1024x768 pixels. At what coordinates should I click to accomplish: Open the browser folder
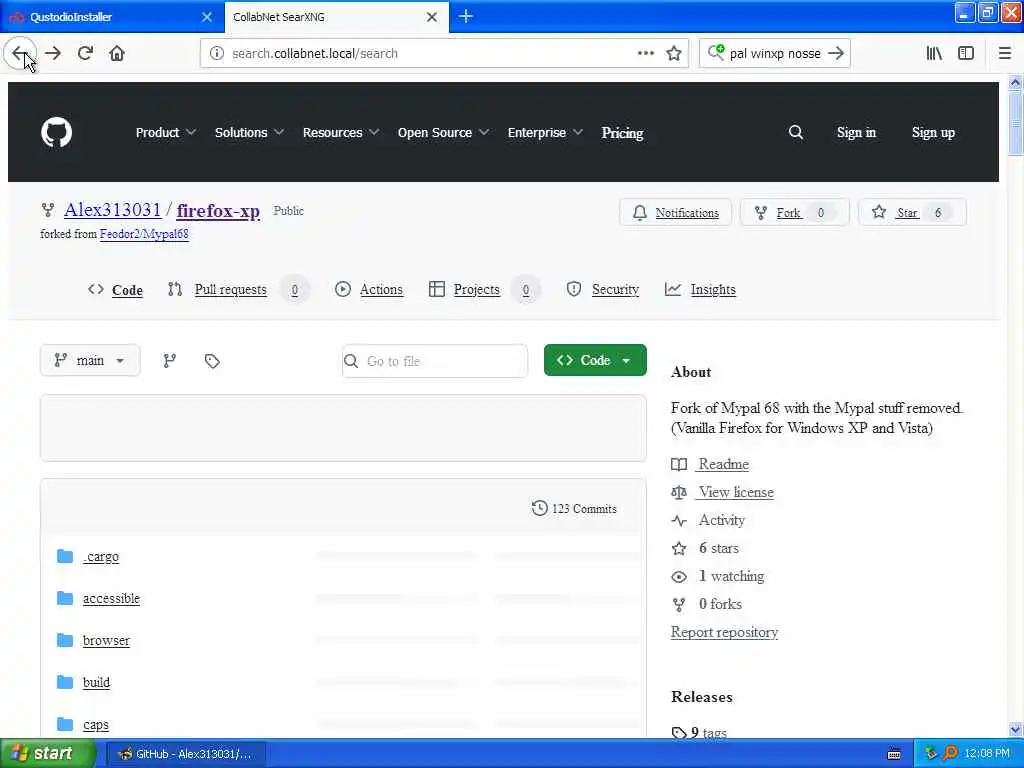106,640
